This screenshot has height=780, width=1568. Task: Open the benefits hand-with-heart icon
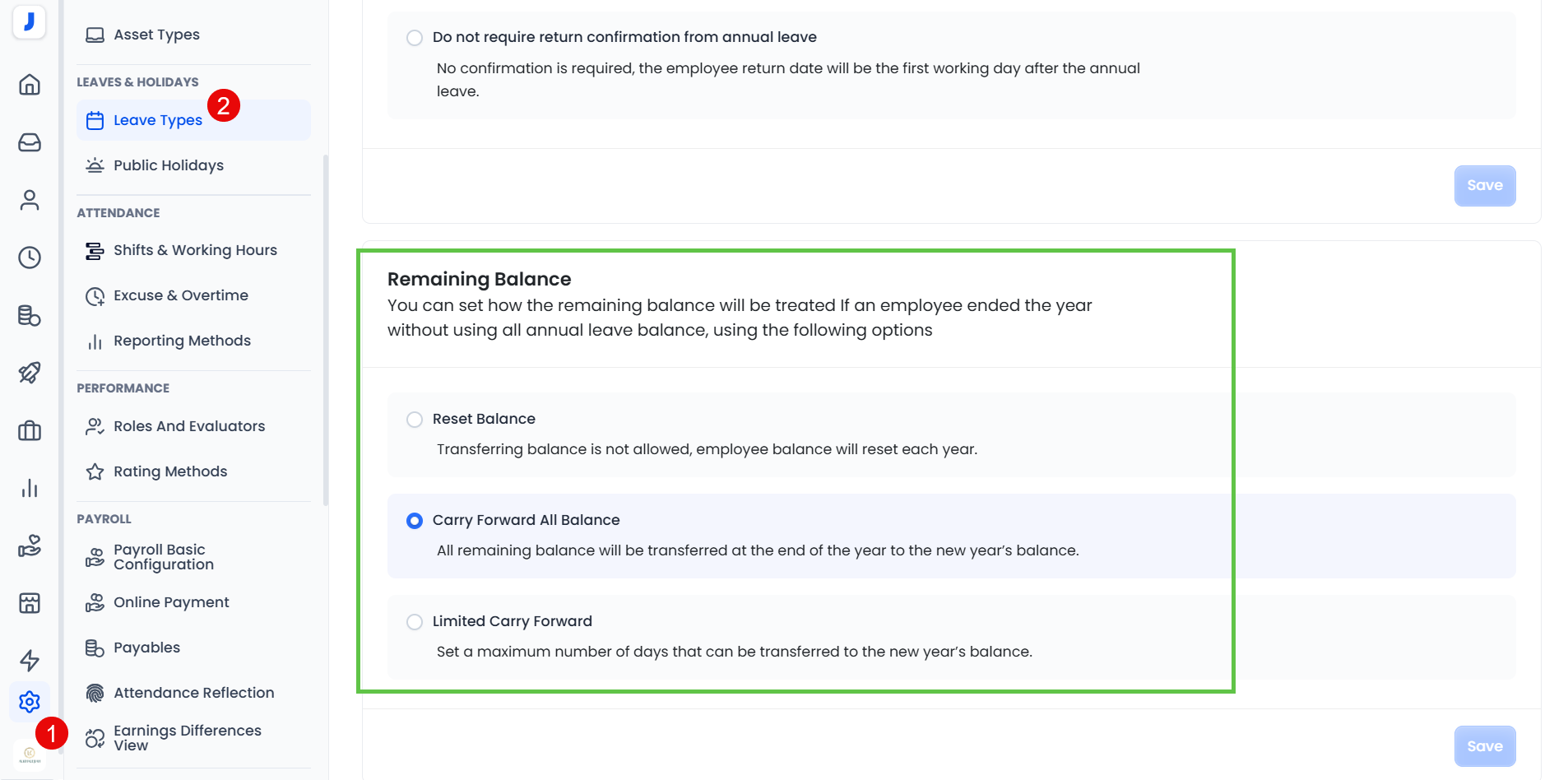30,546
